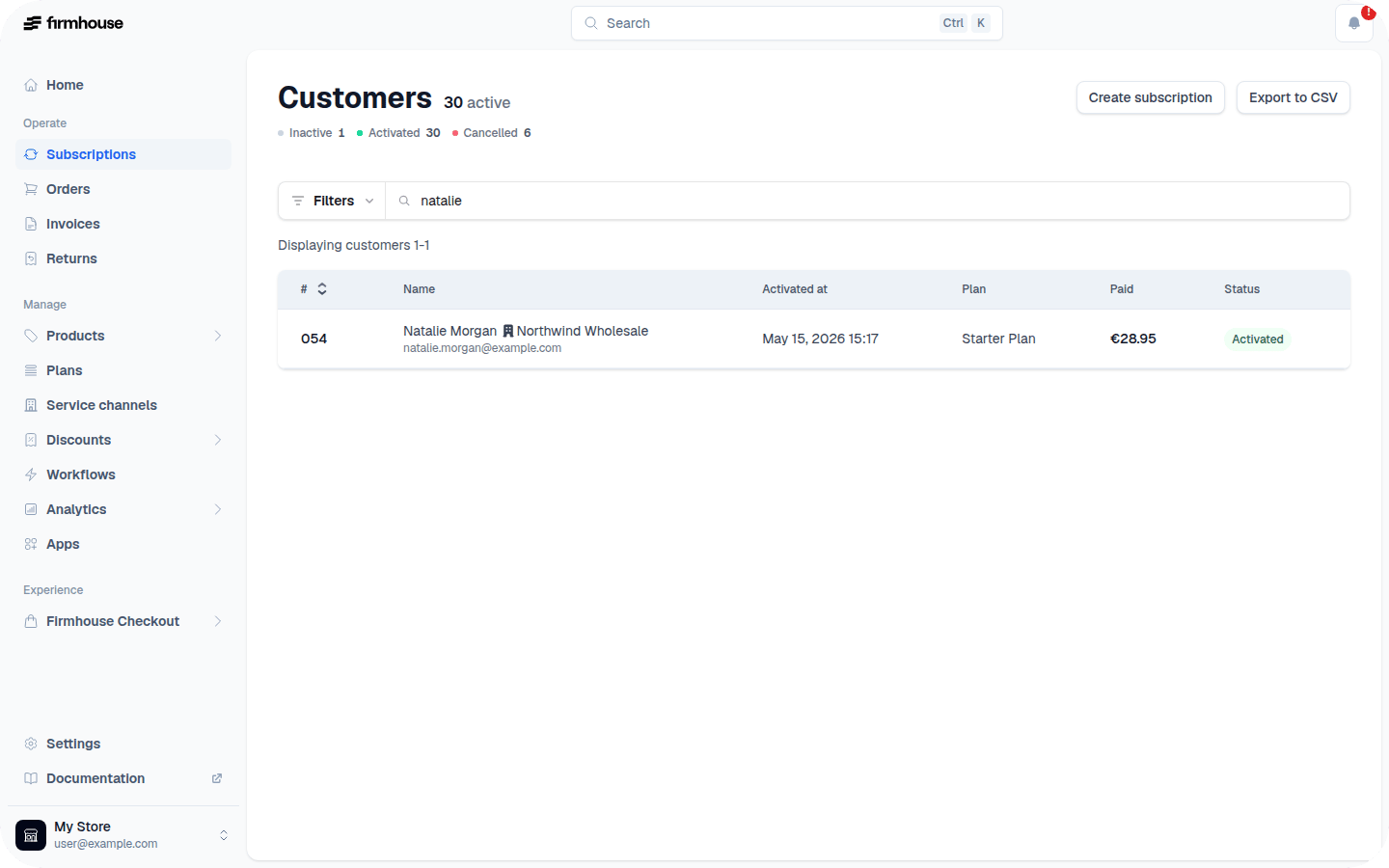Click the Documentation external link icon
The height and width of the screenshot is (868, 1389).
coord(217,778)
